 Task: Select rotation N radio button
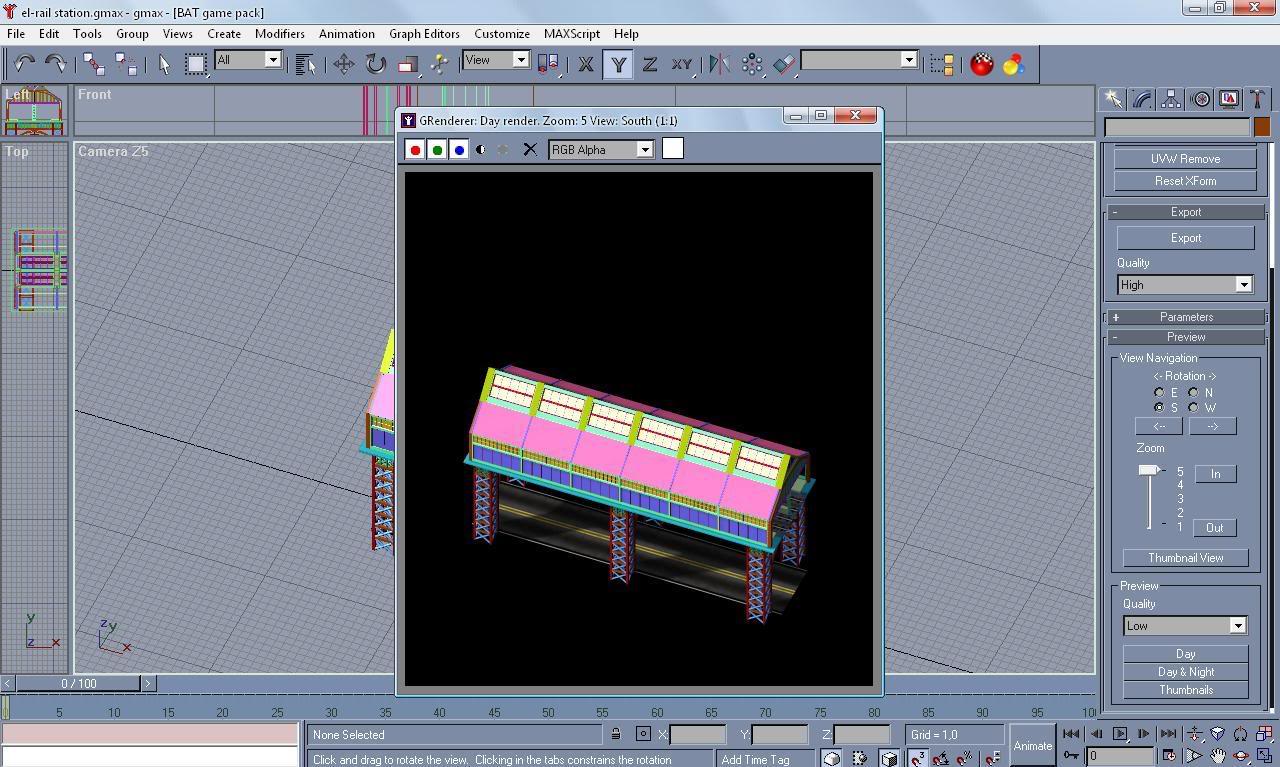tap(1193, 393)
